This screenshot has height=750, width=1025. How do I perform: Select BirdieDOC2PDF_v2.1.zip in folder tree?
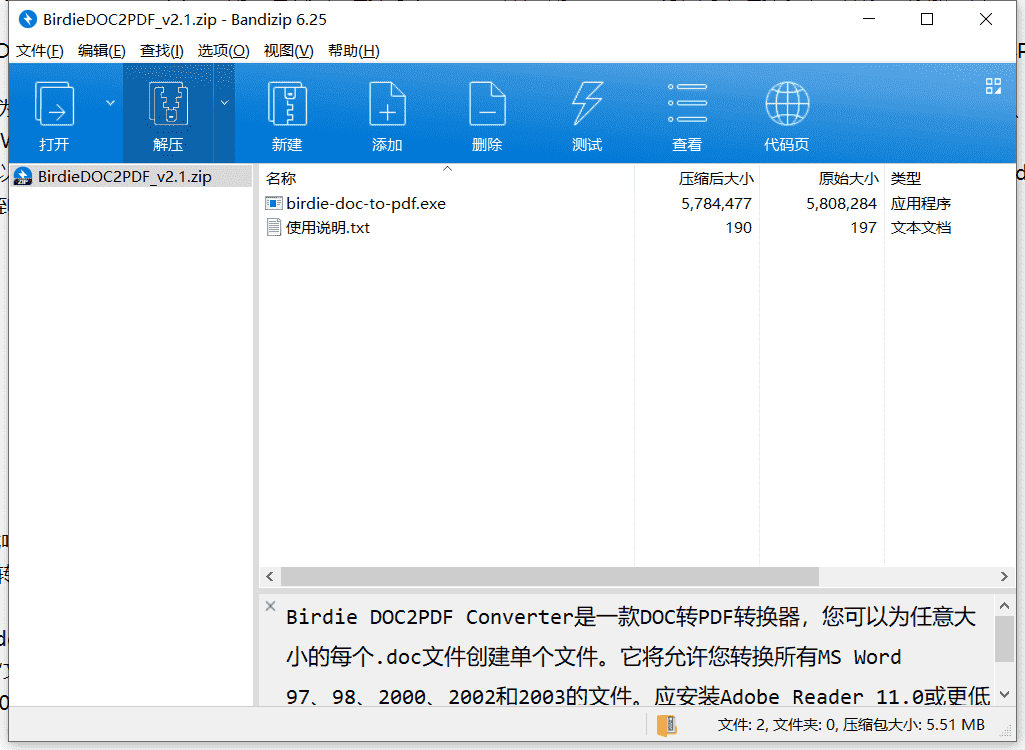point(124,177)
